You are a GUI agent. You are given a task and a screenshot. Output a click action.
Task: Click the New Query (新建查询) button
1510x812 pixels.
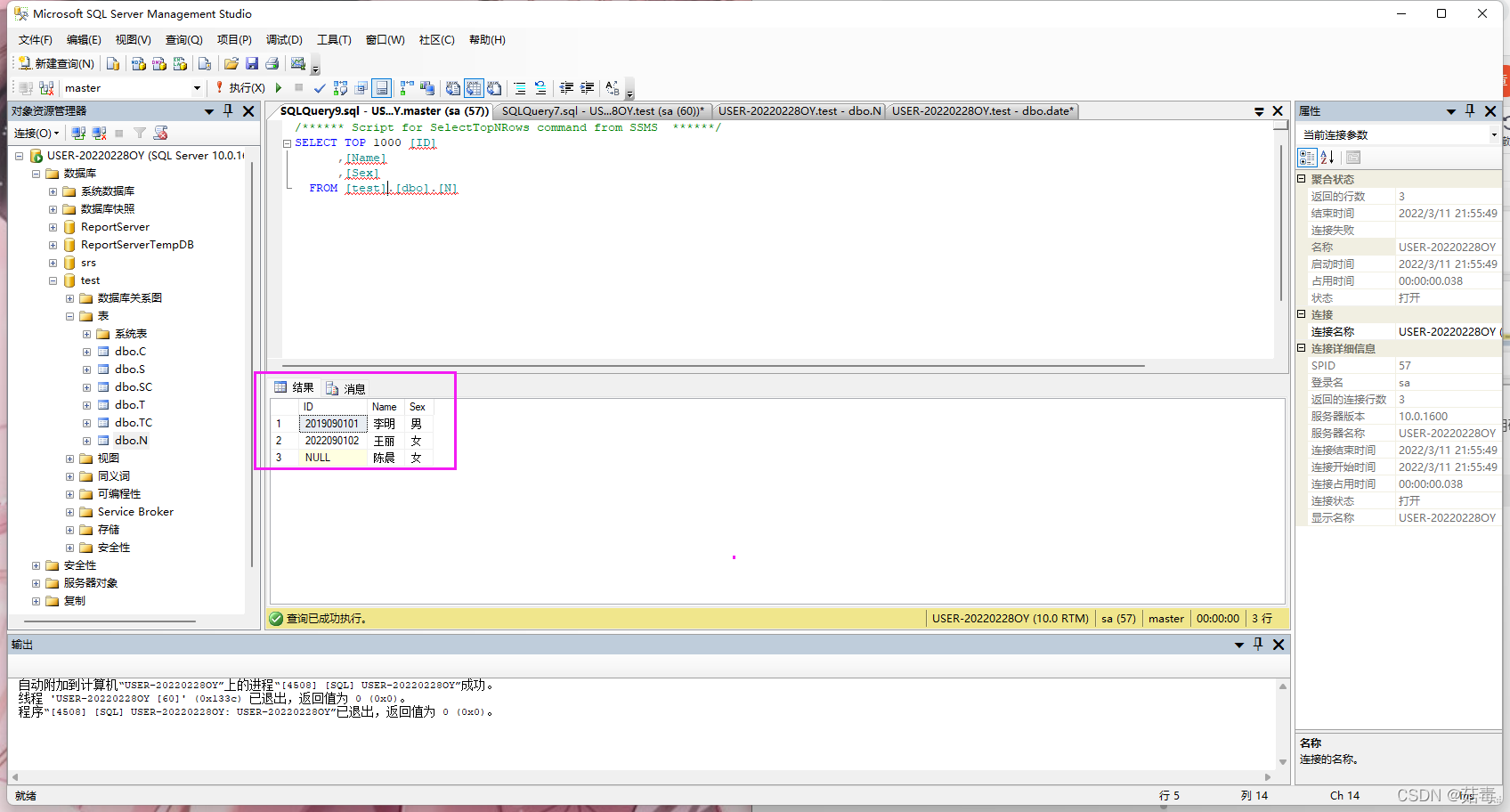coord(56,63)
